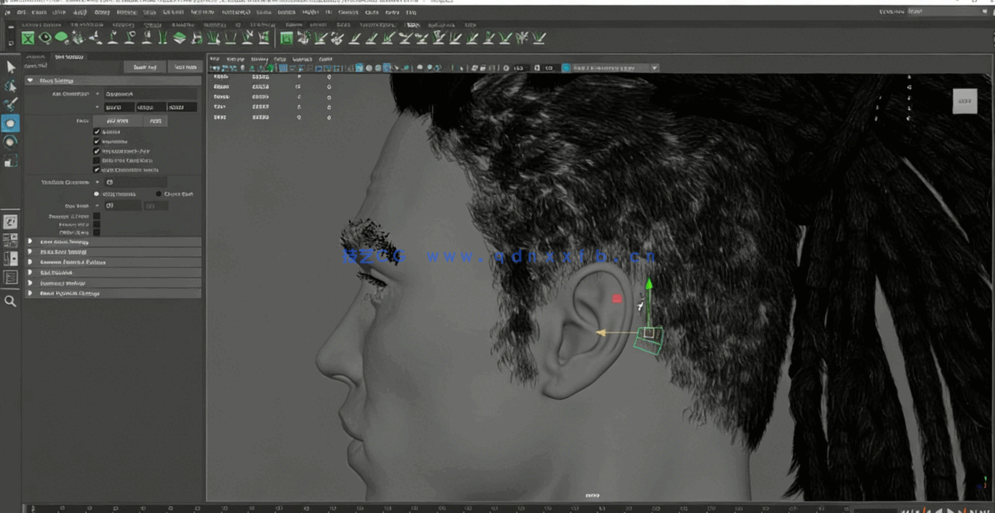
Task: Click the magnifier search icon
Action: point(10,301)
